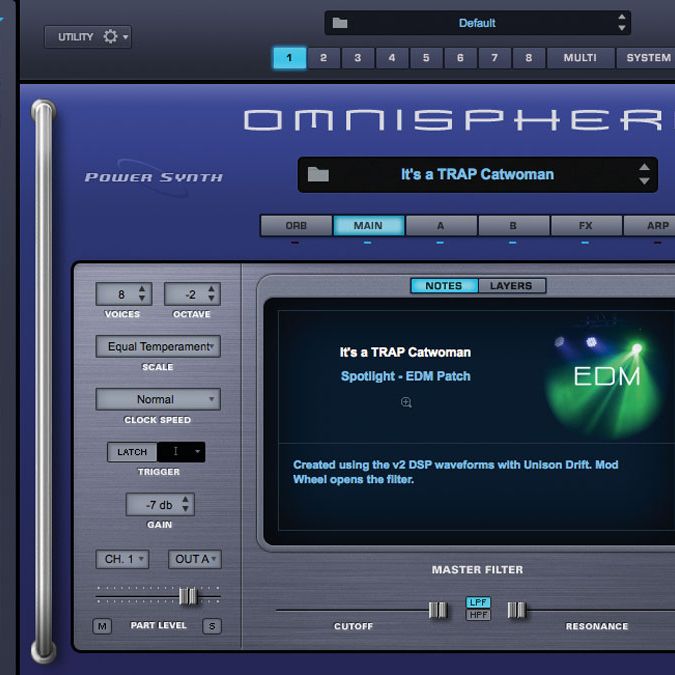Click the EDM spotlight patch image

tap(603, 379)
